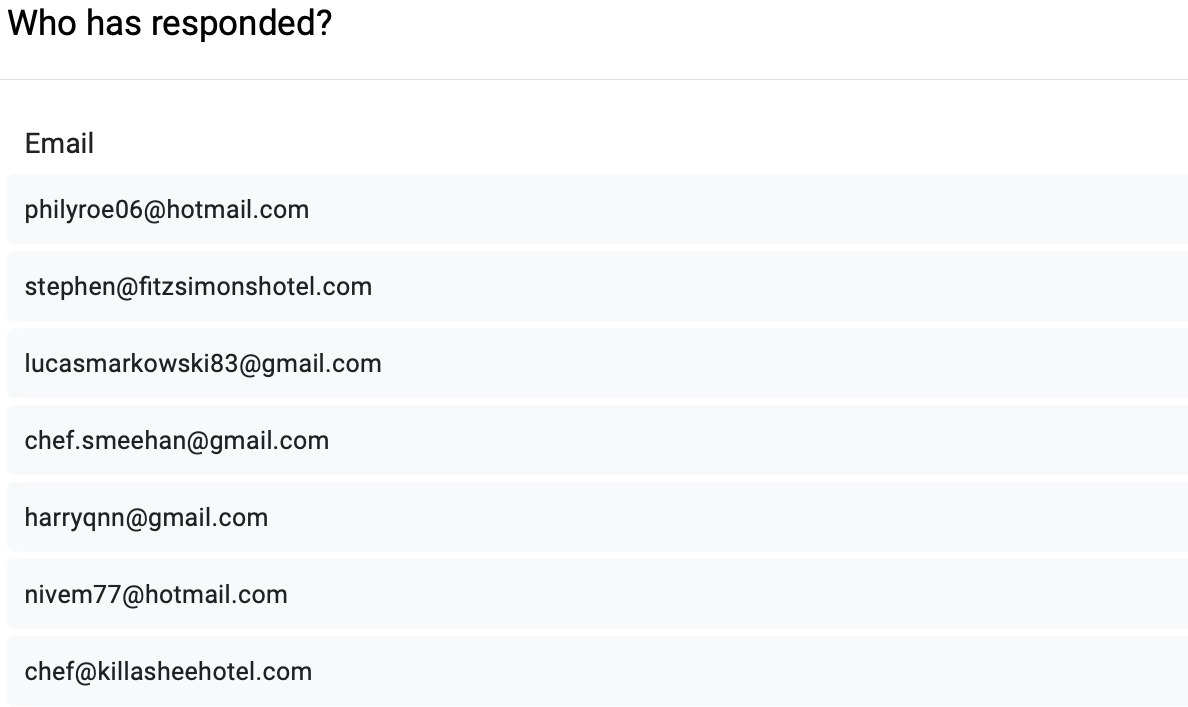Click the divider line beneath the heading
1188x707 pixels.
click(594, 79)
